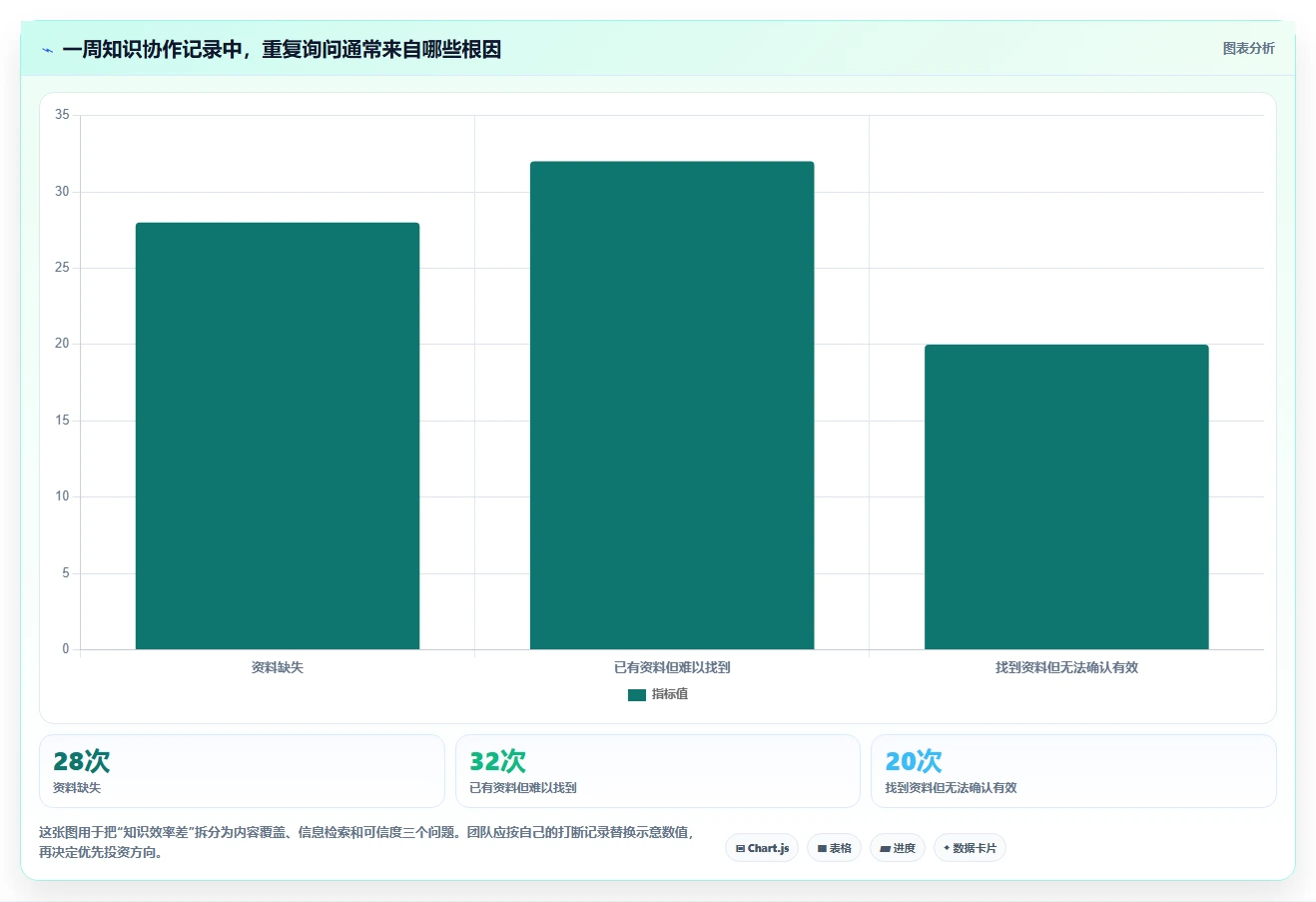Screen dimensions: 1316x902
Task: Select the 进度 tag
Action: (898, 848)
